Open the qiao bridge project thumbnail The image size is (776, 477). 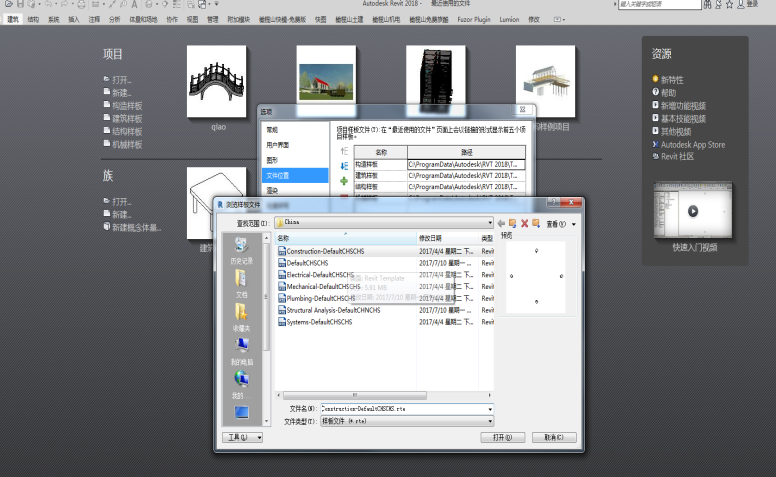click(217, 82)
